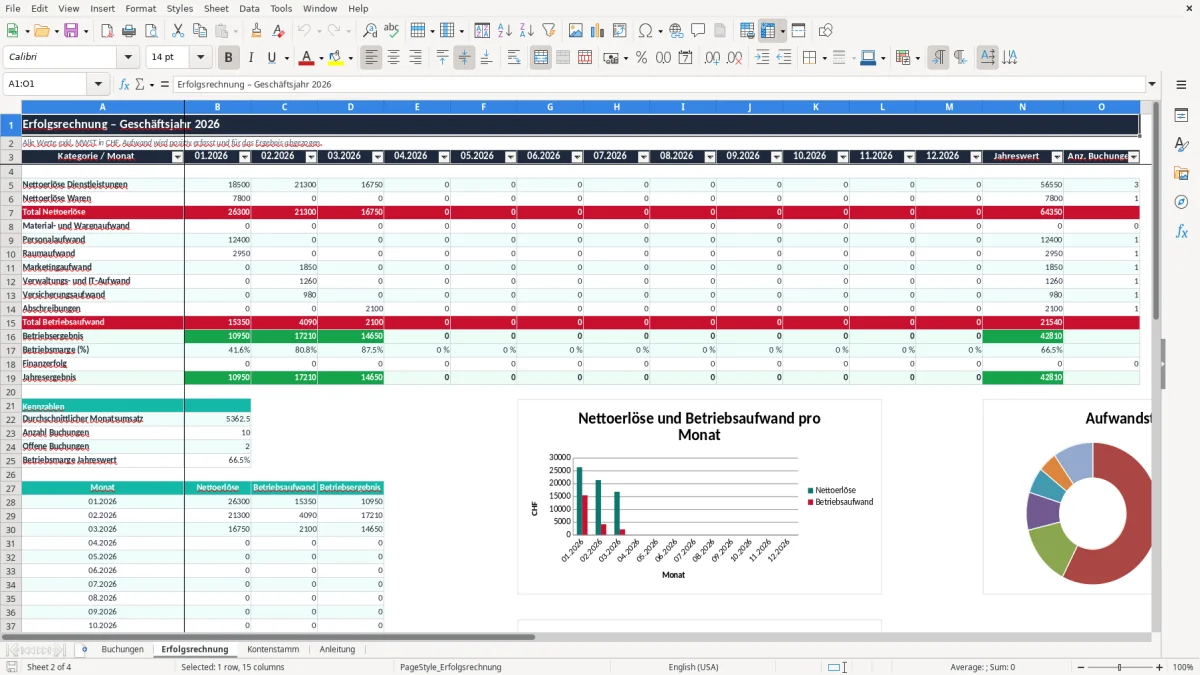Click Clear Direct Formatting icon
The image size is (1200, 675).
pyautogui.click(x=278, y=31)
